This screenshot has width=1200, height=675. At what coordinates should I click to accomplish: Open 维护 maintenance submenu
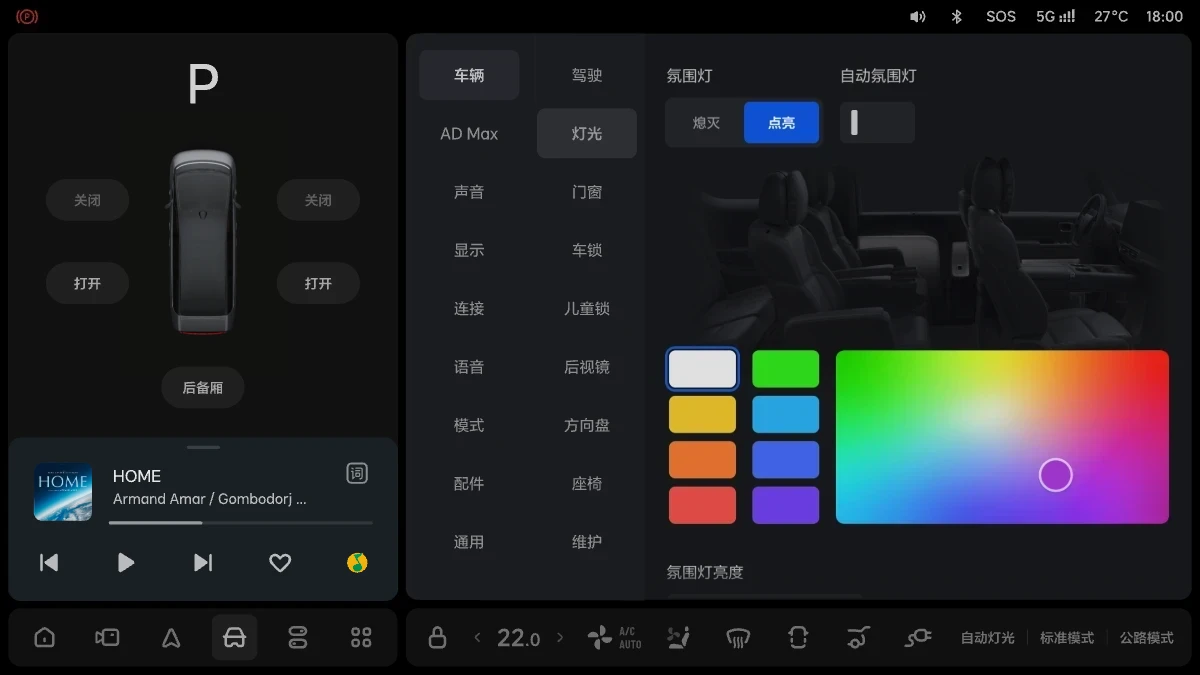(x=587, y=542)
